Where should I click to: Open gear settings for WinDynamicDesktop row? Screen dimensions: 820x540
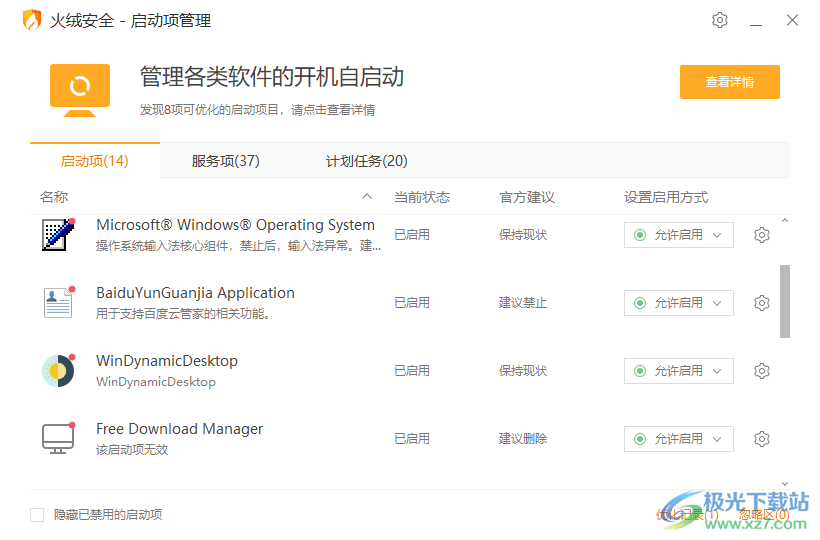click(761, 371)
